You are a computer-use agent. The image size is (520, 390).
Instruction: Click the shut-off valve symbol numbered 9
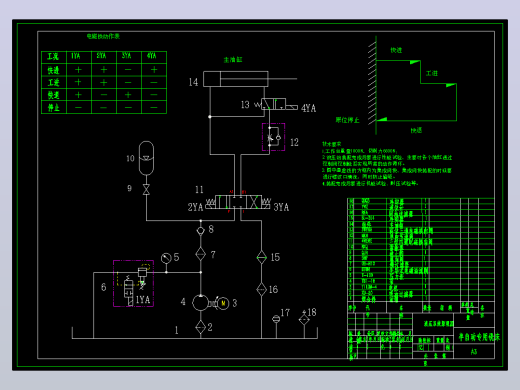[146, 189]
